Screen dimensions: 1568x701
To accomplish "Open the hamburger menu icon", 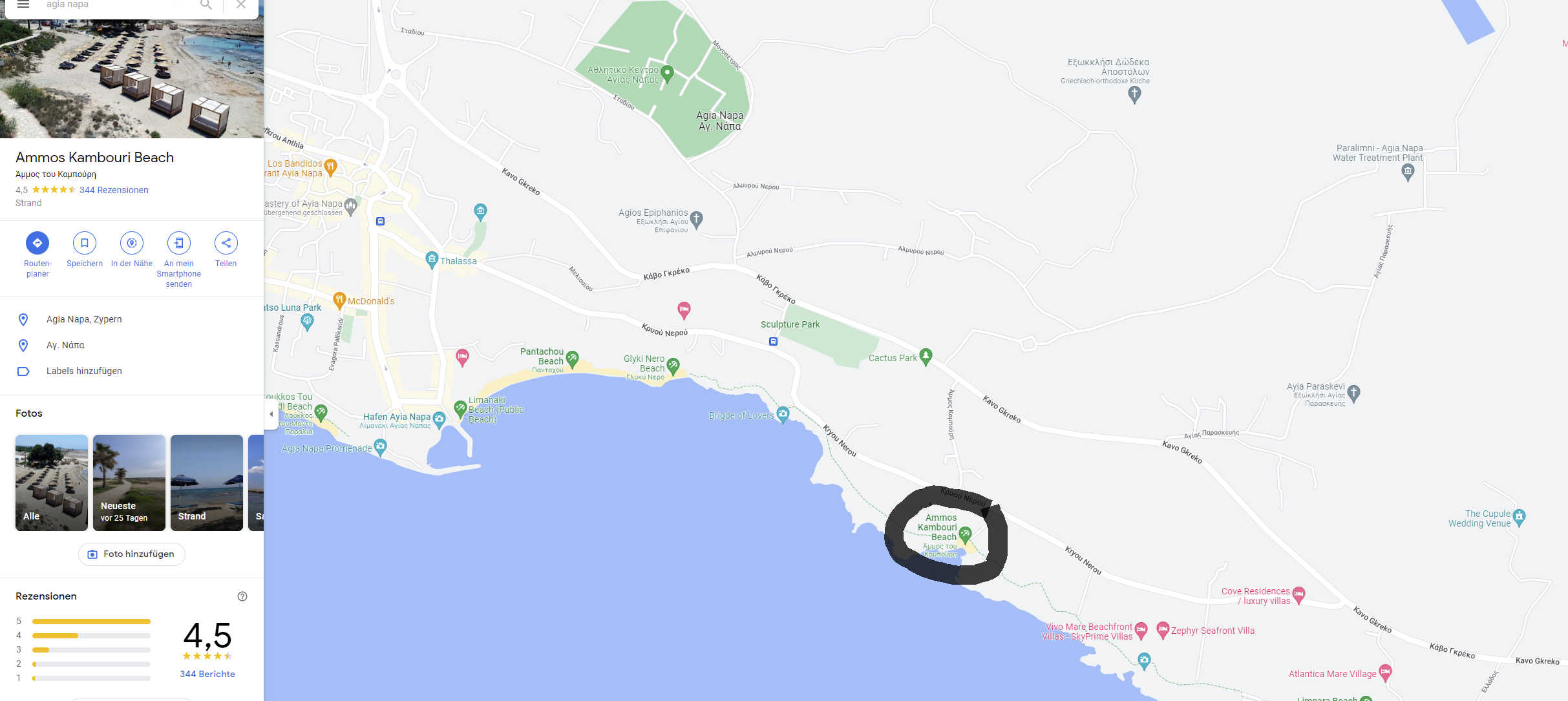I will coord(23,5).
